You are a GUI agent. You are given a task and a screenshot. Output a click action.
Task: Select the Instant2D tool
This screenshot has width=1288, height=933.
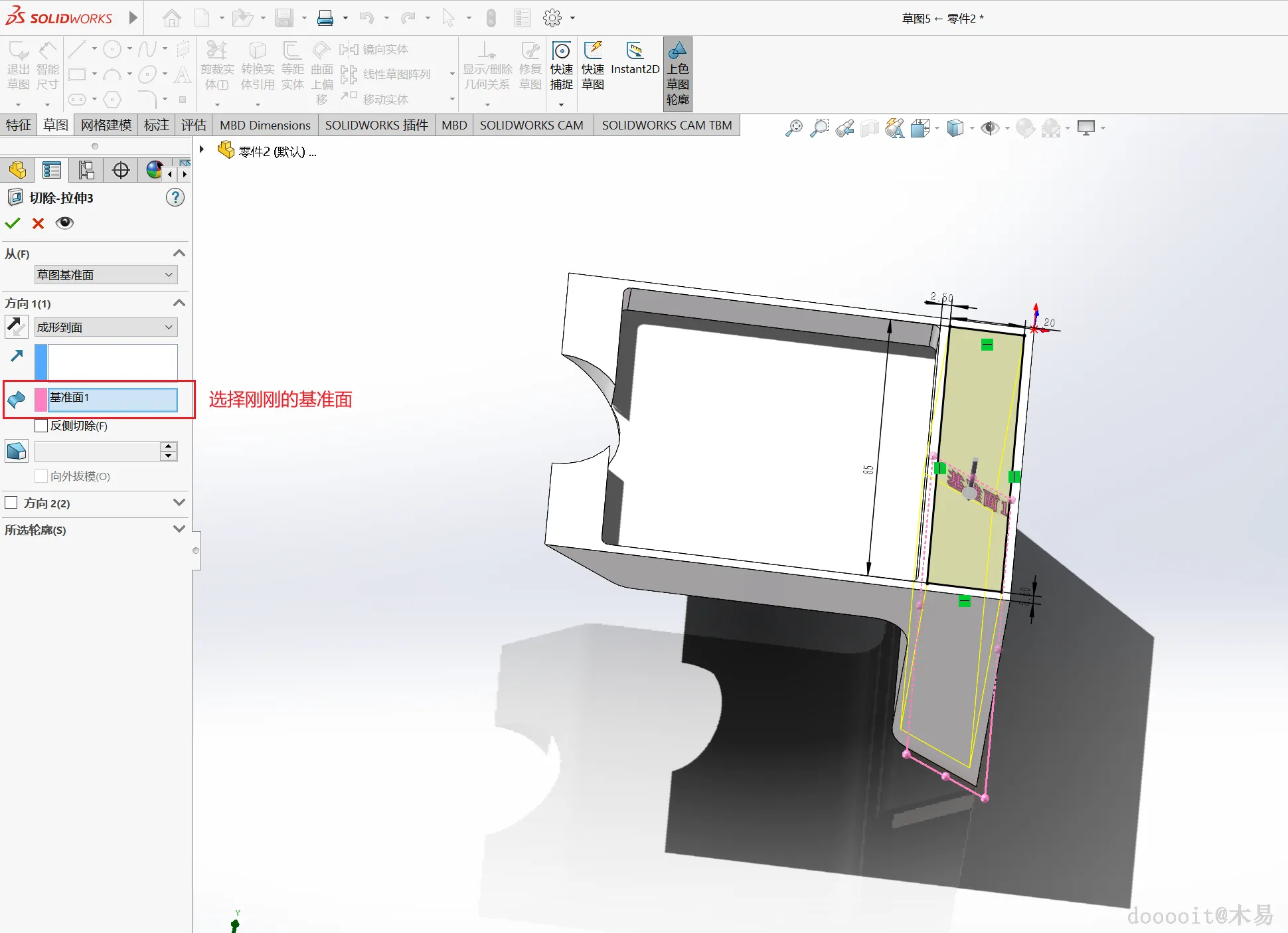(635, 58)
